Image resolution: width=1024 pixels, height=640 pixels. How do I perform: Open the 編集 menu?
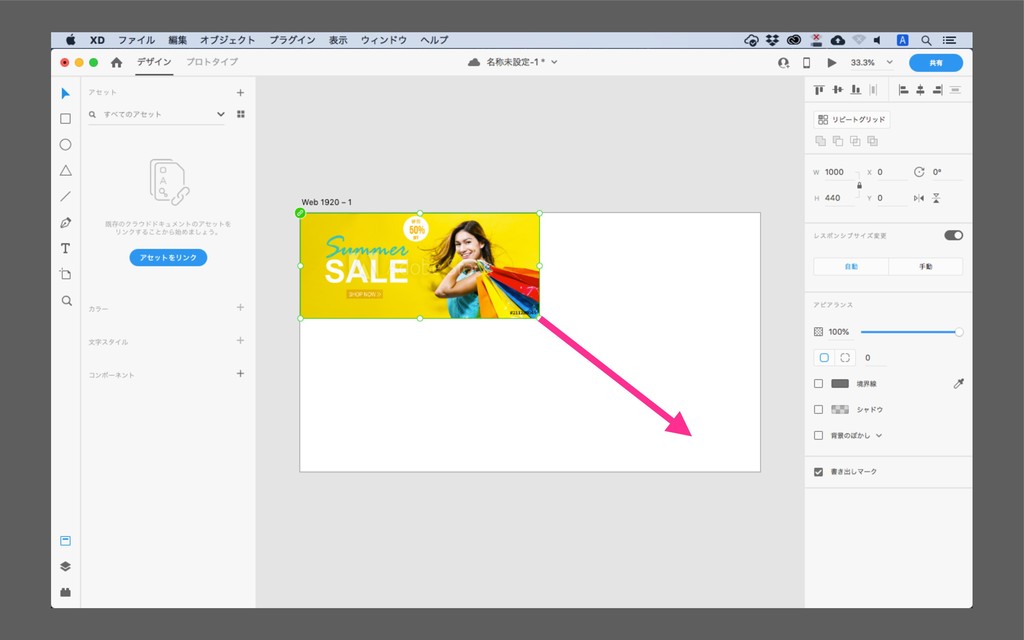coord(178,40)
